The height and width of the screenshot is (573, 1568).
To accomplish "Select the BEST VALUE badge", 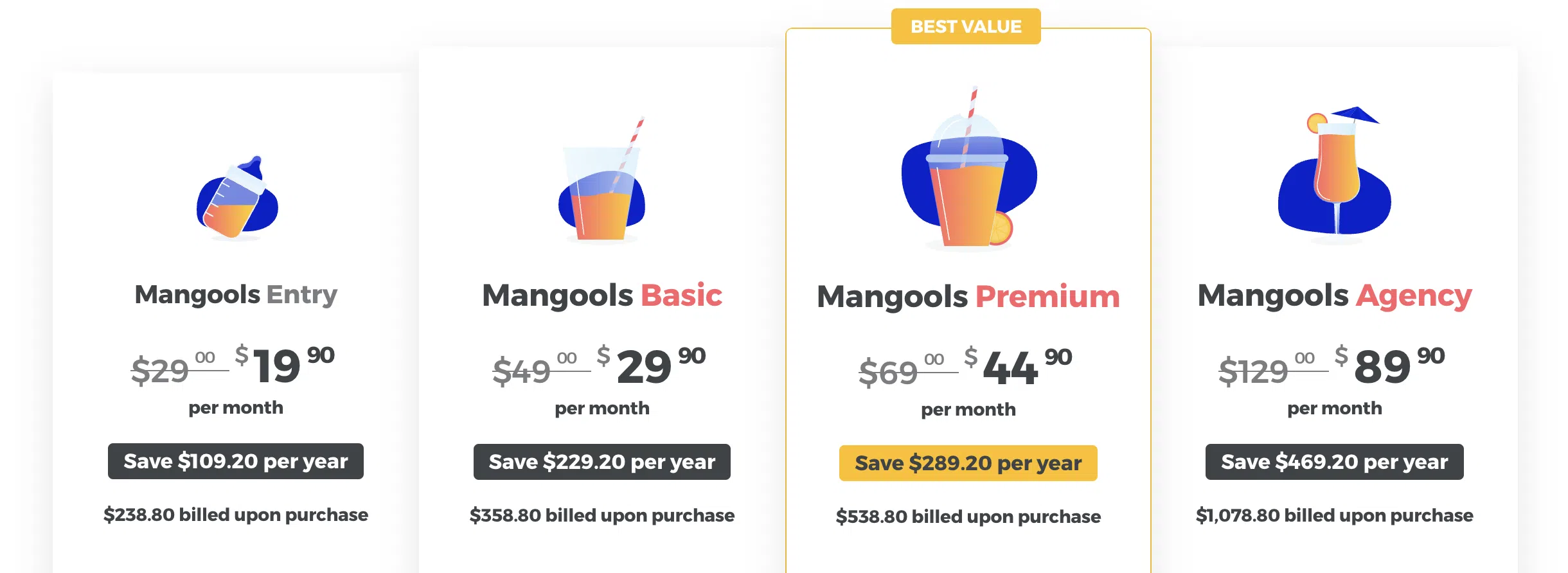I will coord(966,26).
